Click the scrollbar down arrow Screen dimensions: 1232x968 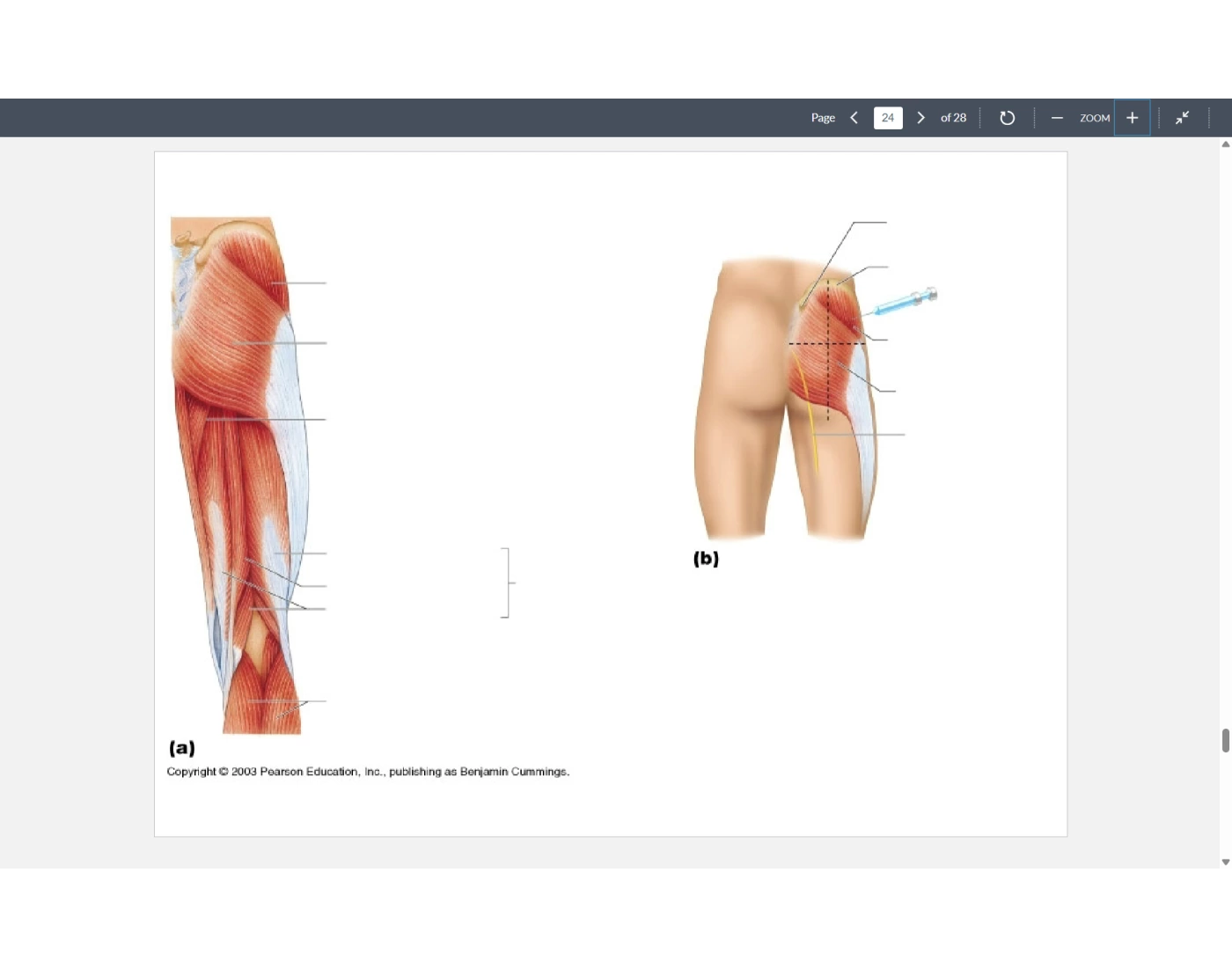click(x=1225, y=862)
